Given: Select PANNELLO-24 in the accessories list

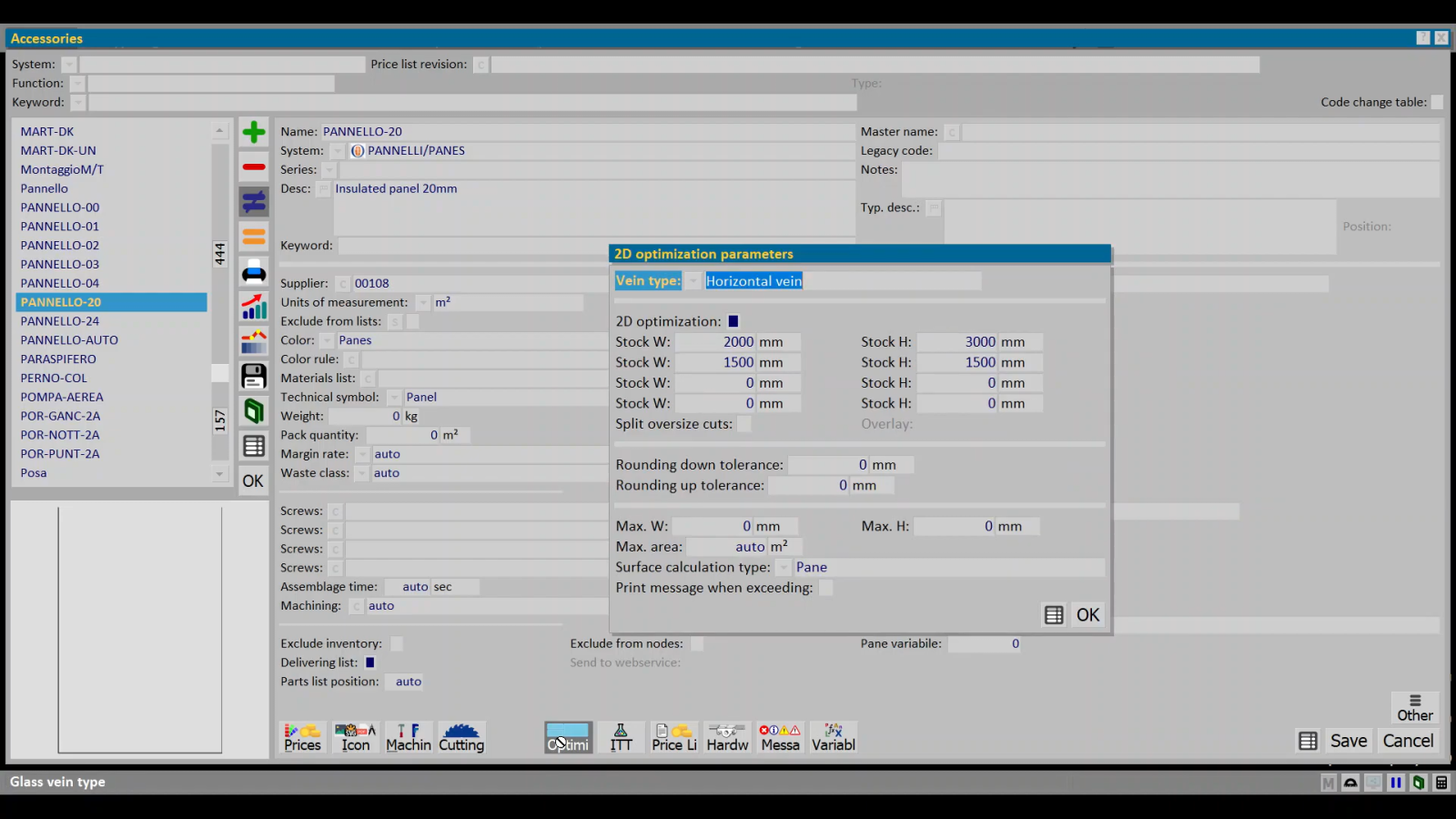Looking at the screenshot, I should coord(60,321).
